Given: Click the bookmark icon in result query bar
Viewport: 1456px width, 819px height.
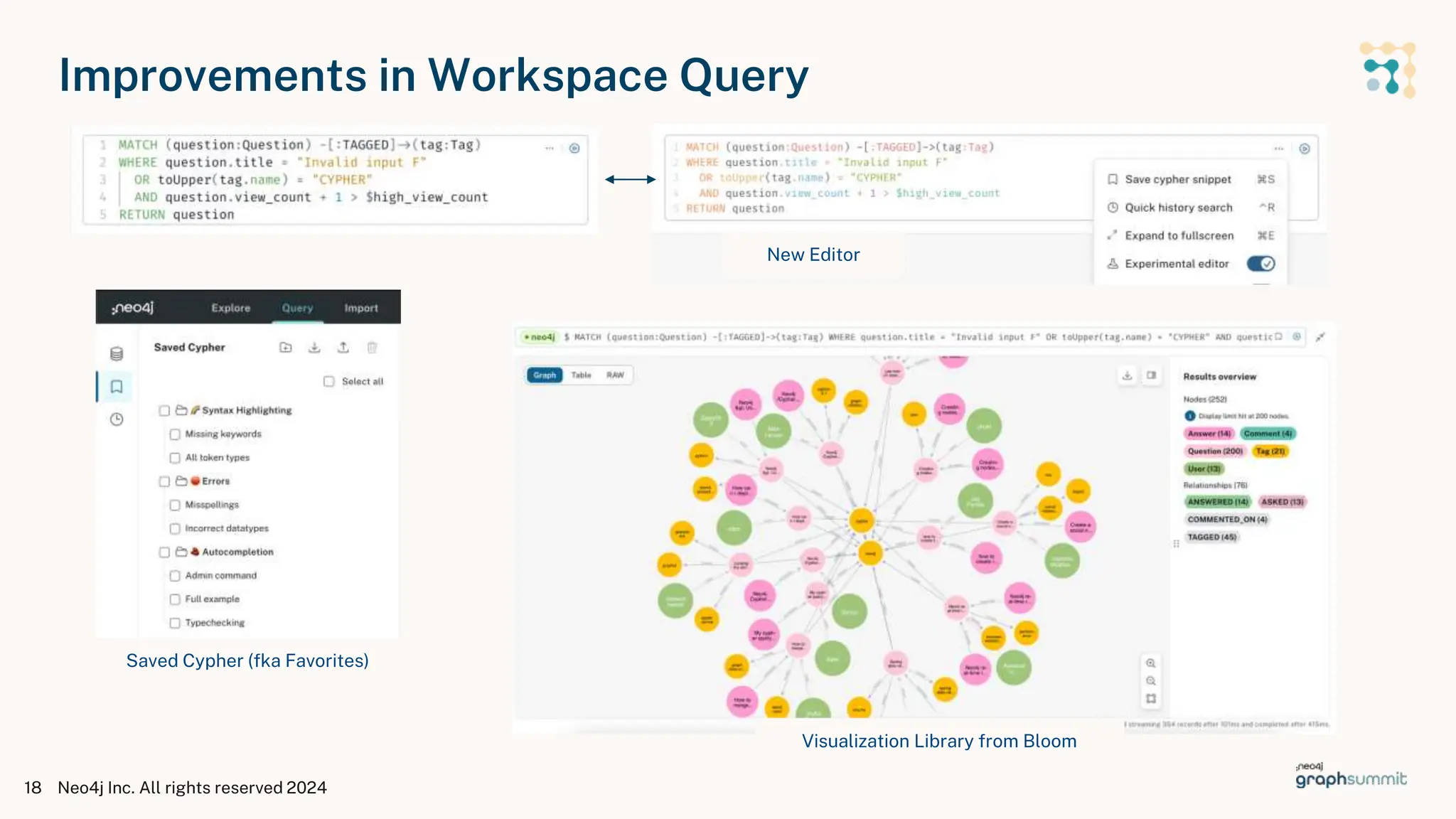Looking at the screenshot, I should [x=1279, y=336].
